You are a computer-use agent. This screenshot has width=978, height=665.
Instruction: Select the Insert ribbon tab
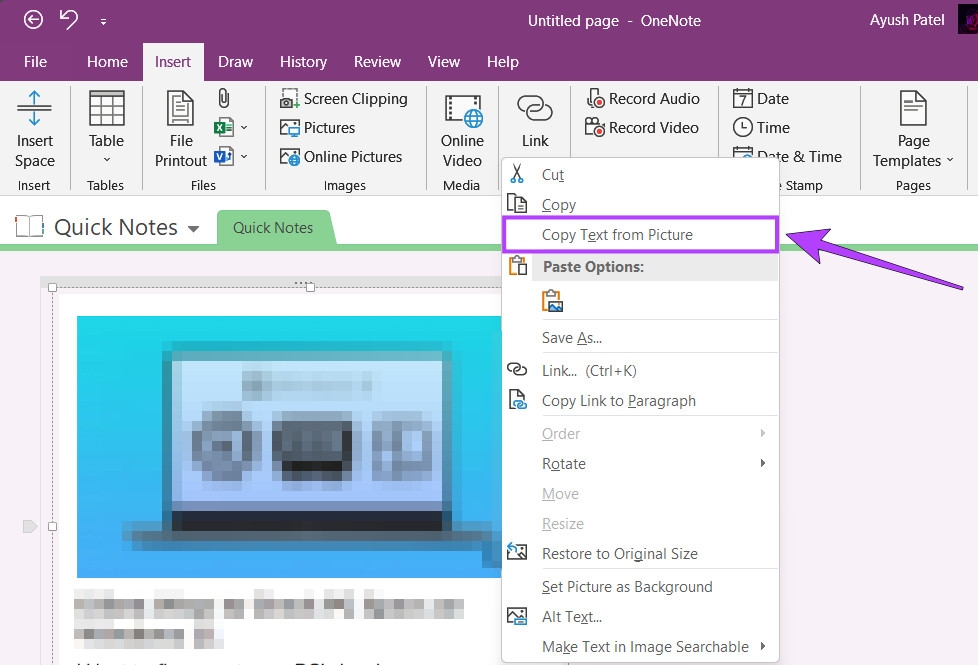[x=173, y=62]
